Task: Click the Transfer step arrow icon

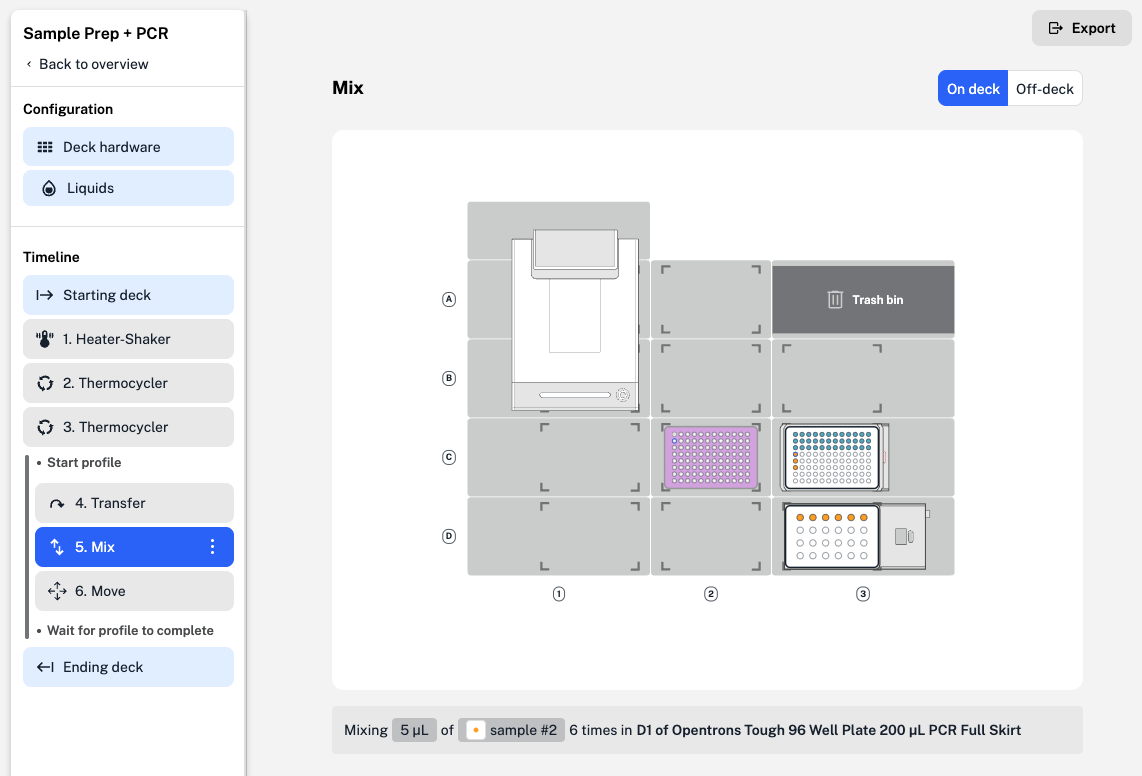Action: click(x=57, y=503)
